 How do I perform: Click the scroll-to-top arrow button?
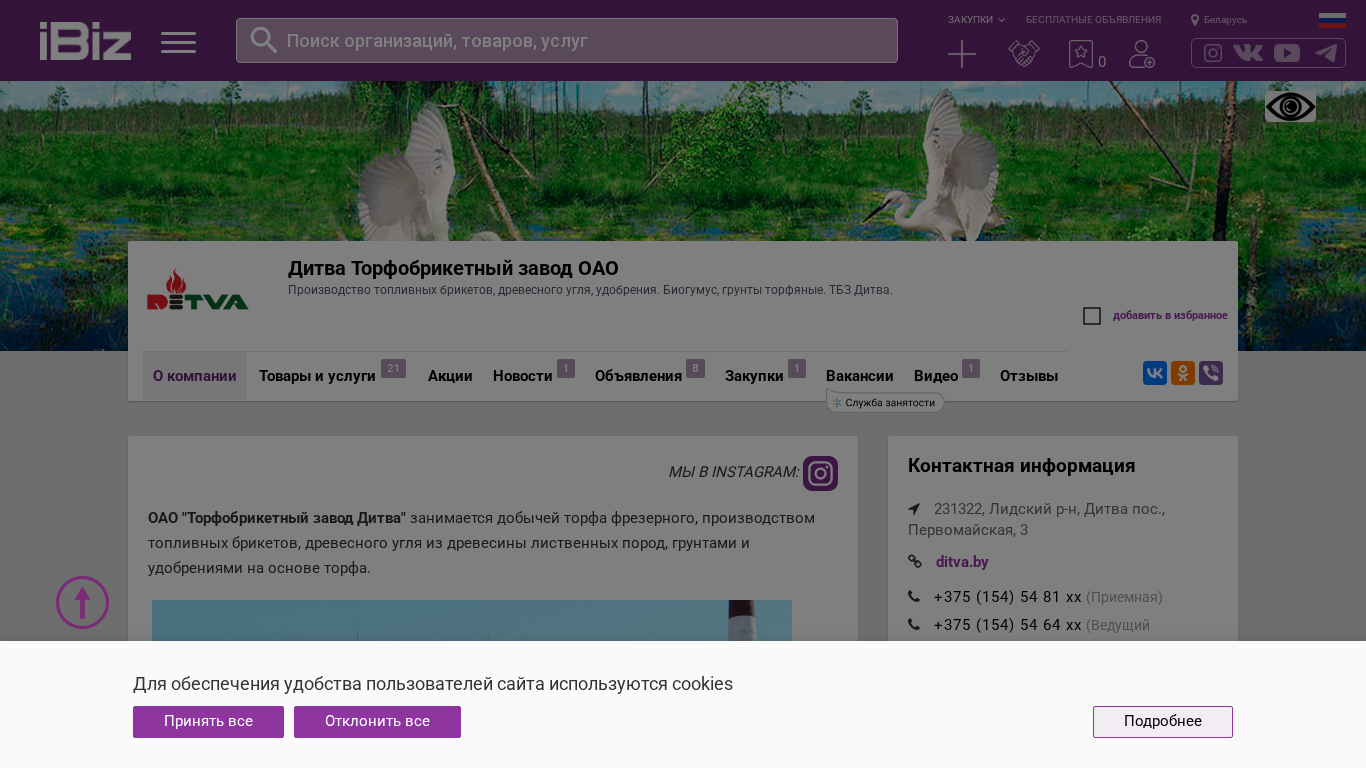coord(82,602)
